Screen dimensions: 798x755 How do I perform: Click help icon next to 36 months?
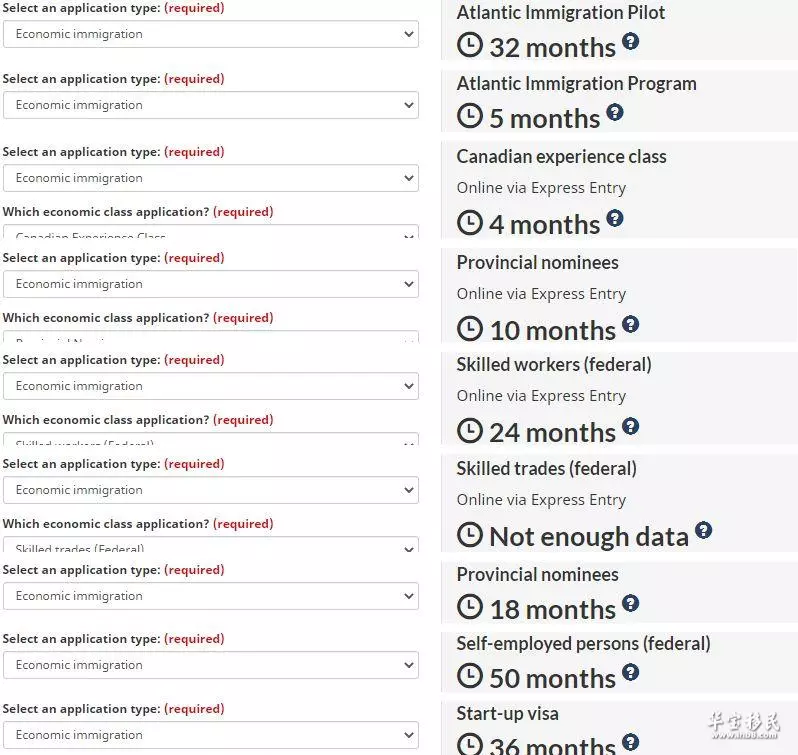tap(630, 742)
